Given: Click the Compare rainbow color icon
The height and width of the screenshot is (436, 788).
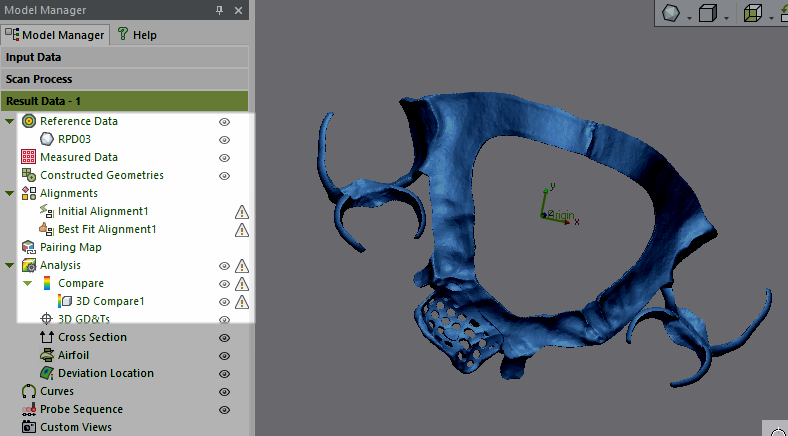Looking at the screenshot, I should pos(47,283).
